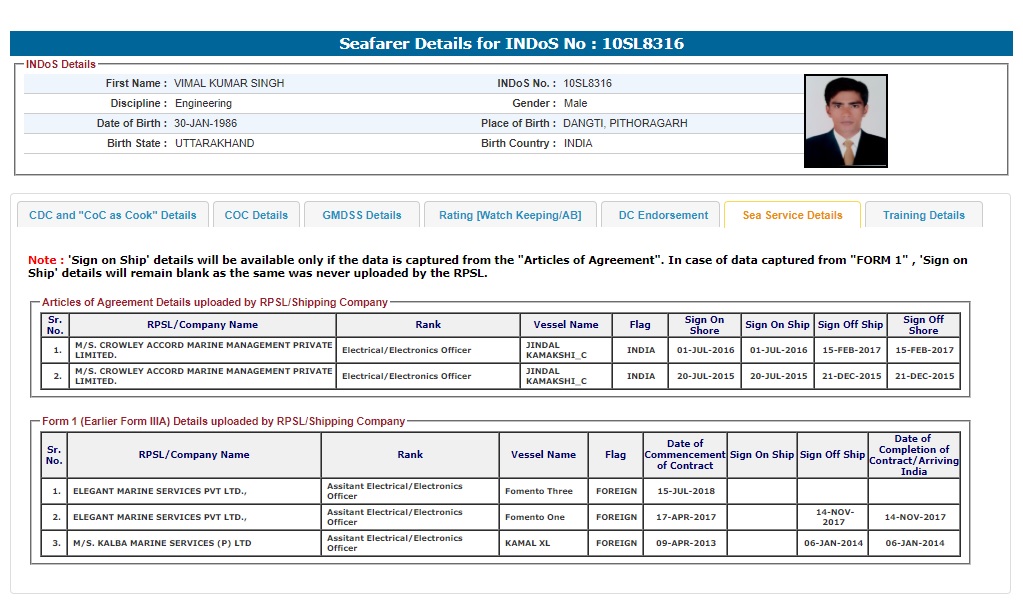Select the Sea Service Details tab
Image resolution: width=1023 pixels, height=602 pixels.
[792, 215]
